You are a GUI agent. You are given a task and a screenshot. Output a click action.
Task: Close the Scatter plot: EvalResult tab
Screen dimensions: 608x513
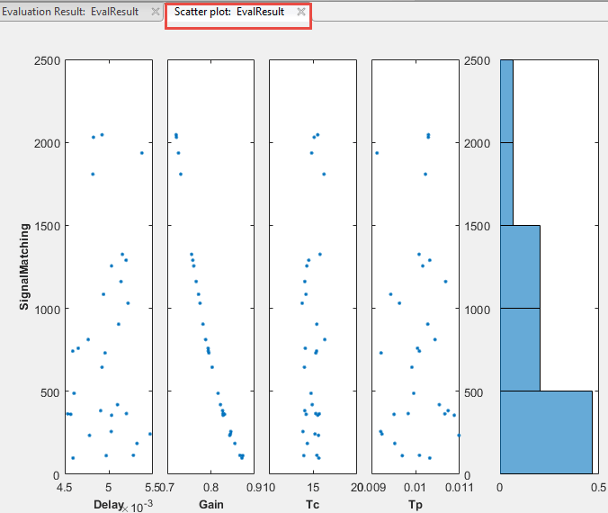click(301, 12)
